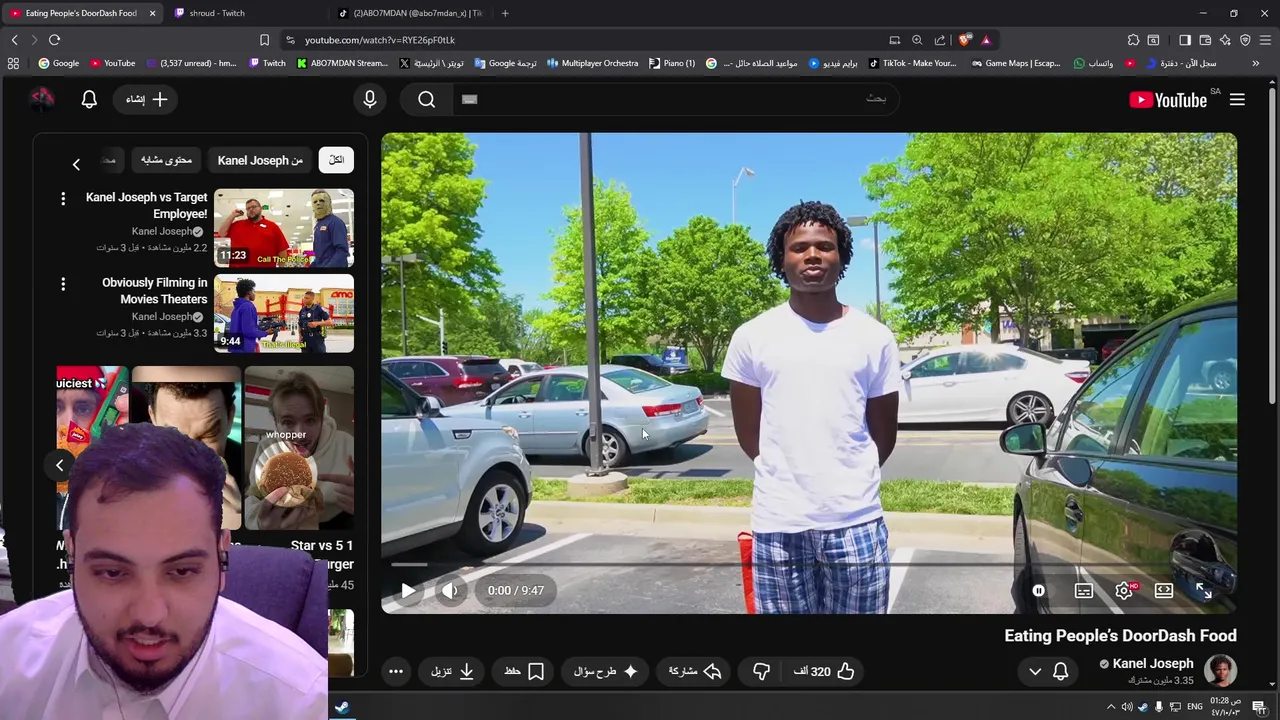Open browser extensions puzzle icon
Viewport: 1280px width, 720px height.
tap(1133, 40)
